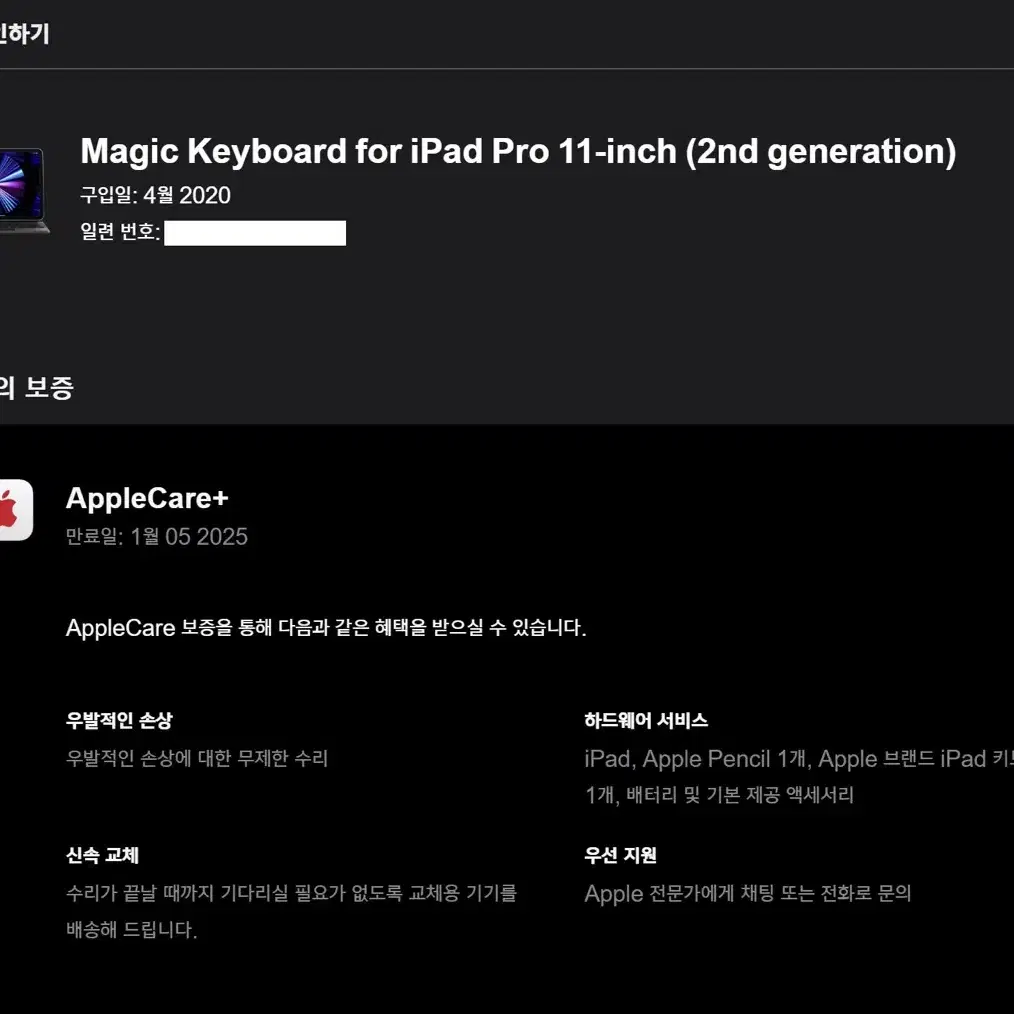Click the whited-out serial number field
This screenshot has height=1014, width=1014.
tap(255, 233)
